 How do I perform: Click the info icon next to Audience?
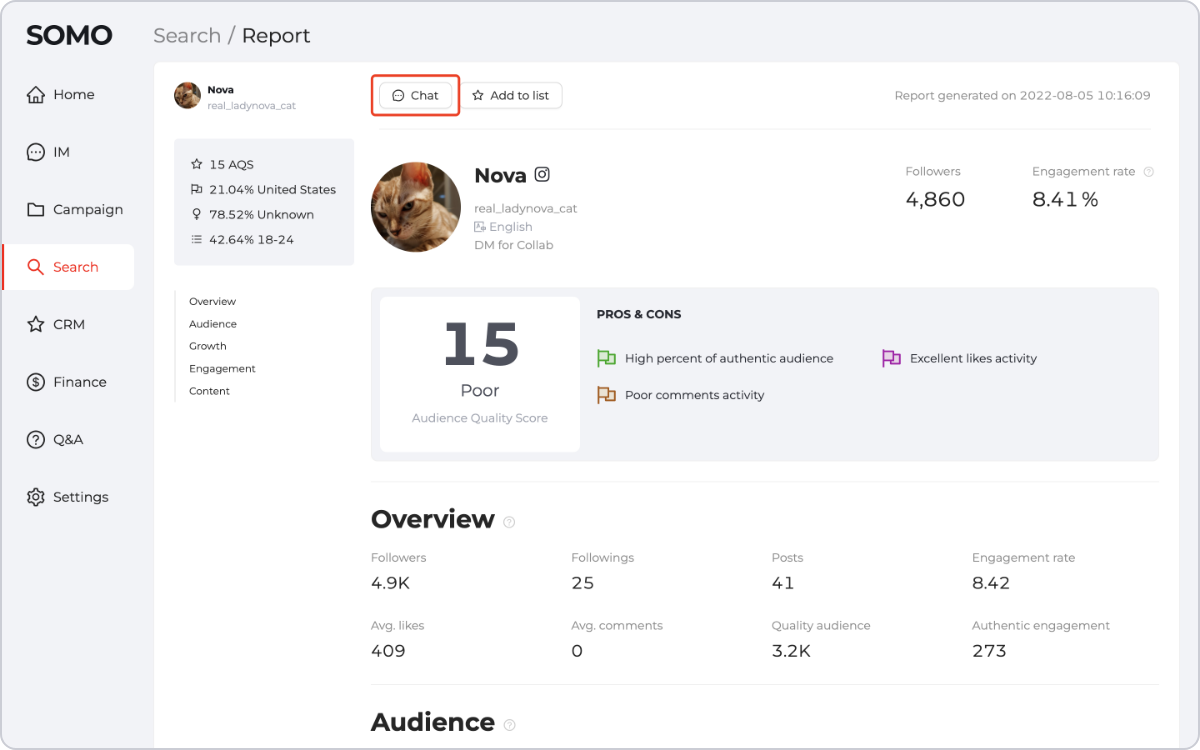click(509, 725)
